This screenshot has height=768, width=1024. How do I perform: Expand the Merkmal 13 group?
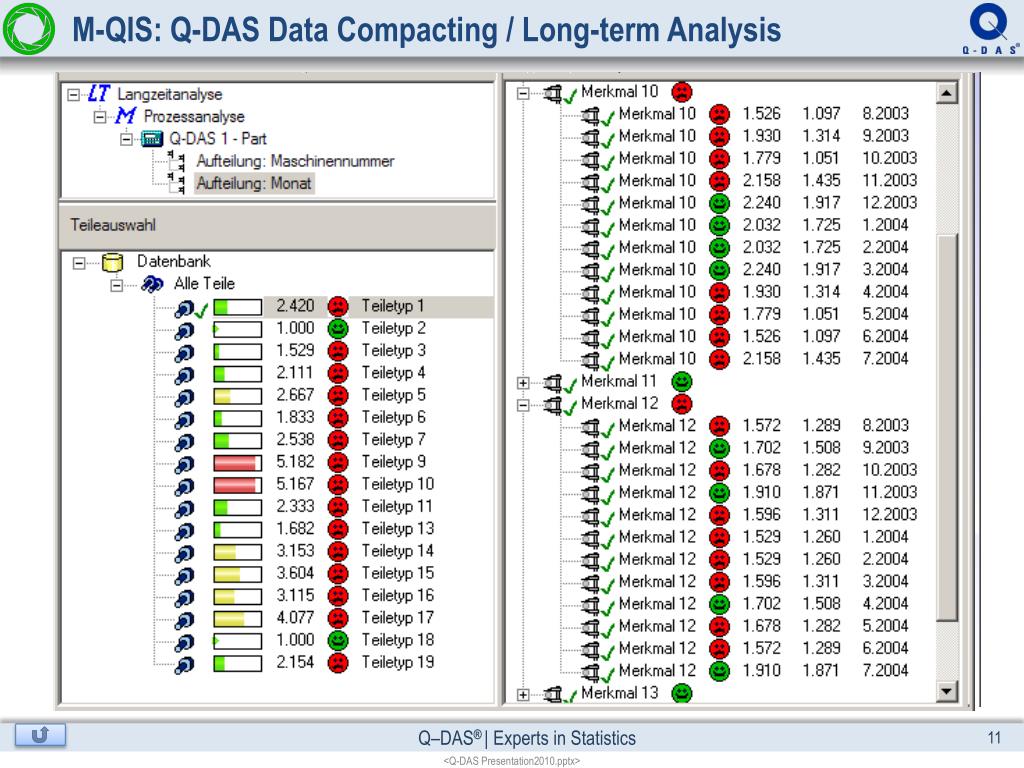[x=522, y=694]
